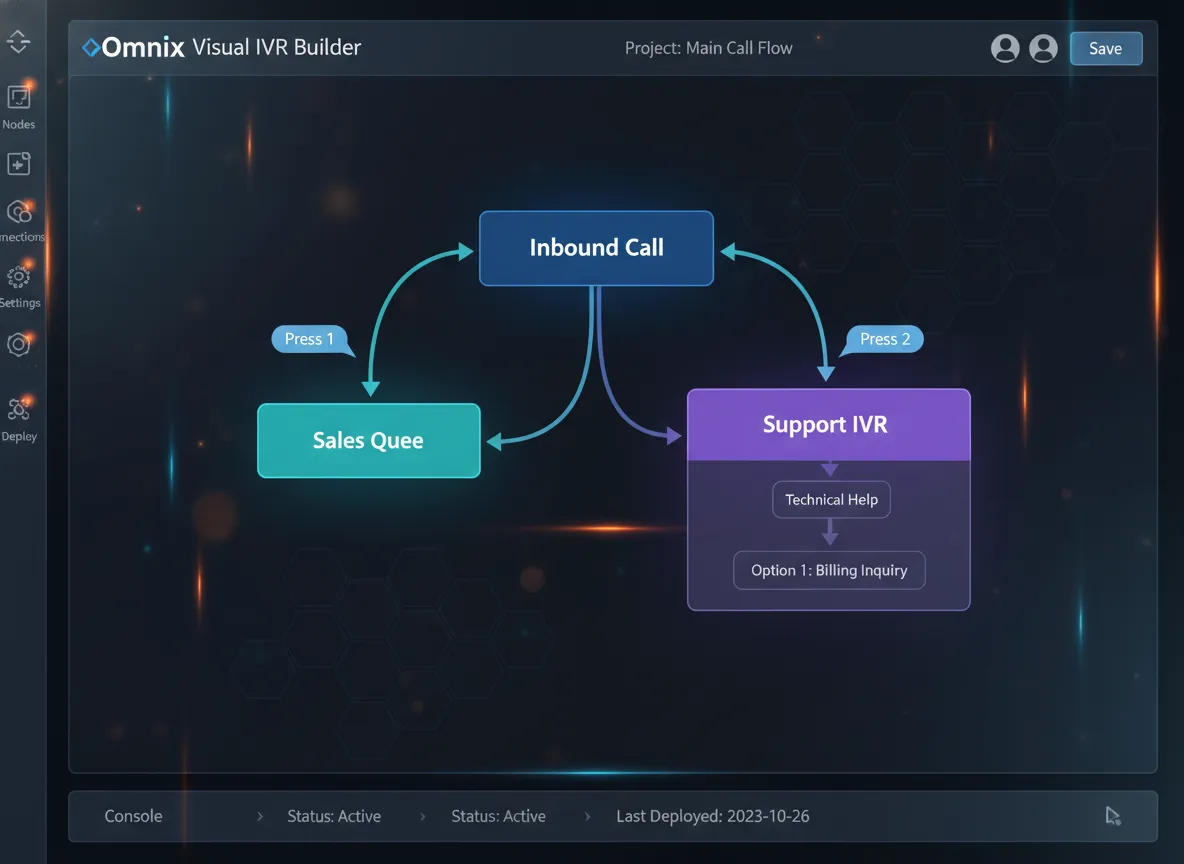Screen dimensions: 1184x864
Task: Click Project: Main Call Flow header
Action: point(709,47)
